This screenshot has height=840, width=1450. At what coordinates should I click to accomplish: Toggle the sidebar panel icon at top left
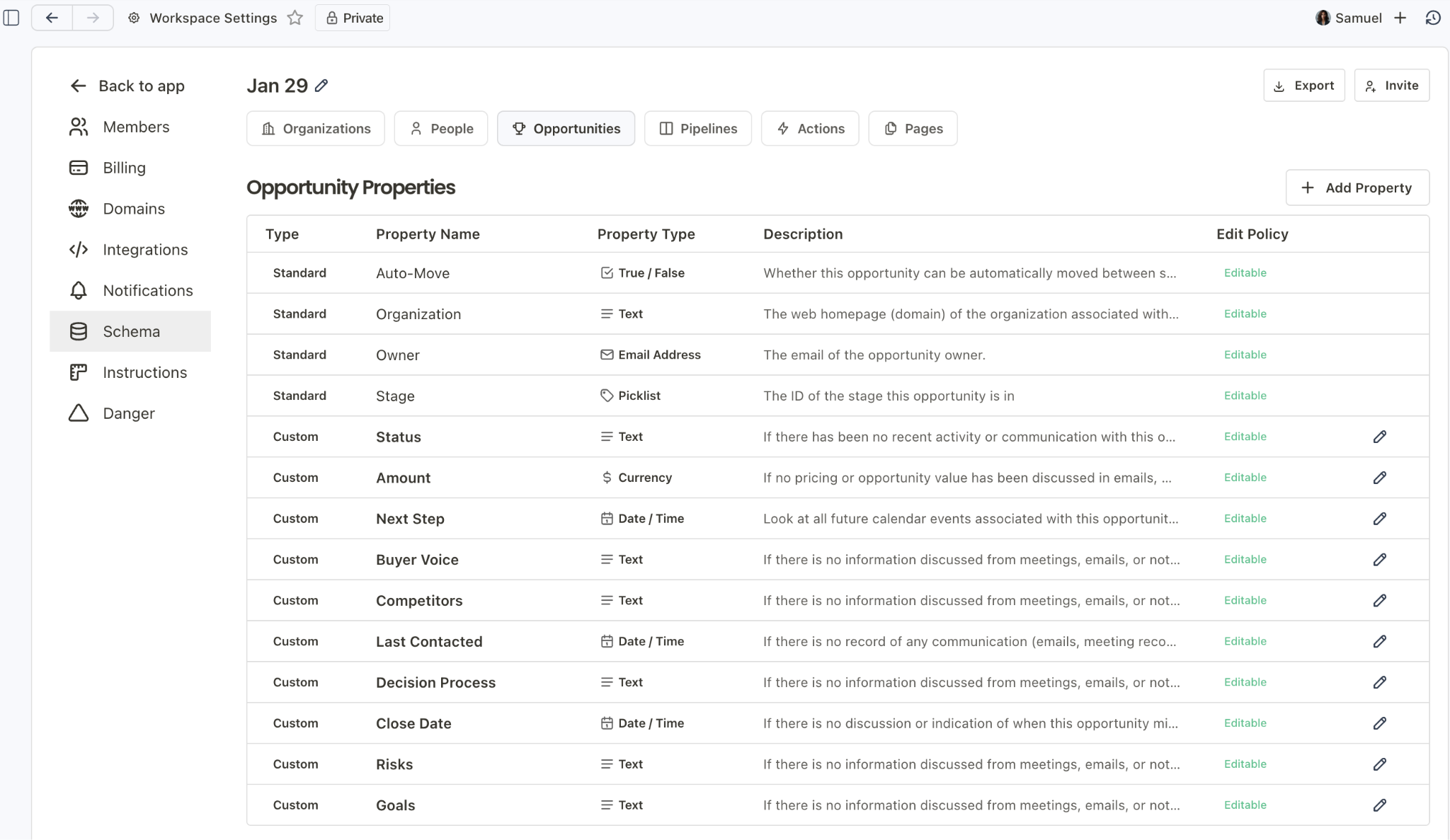pyautogui.click(x=11, y=18)
